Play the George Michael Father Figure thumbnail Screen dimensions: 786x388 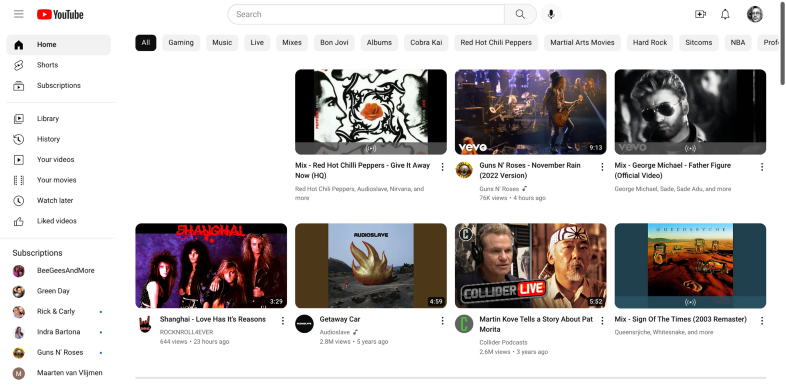[x=690, y=112]
